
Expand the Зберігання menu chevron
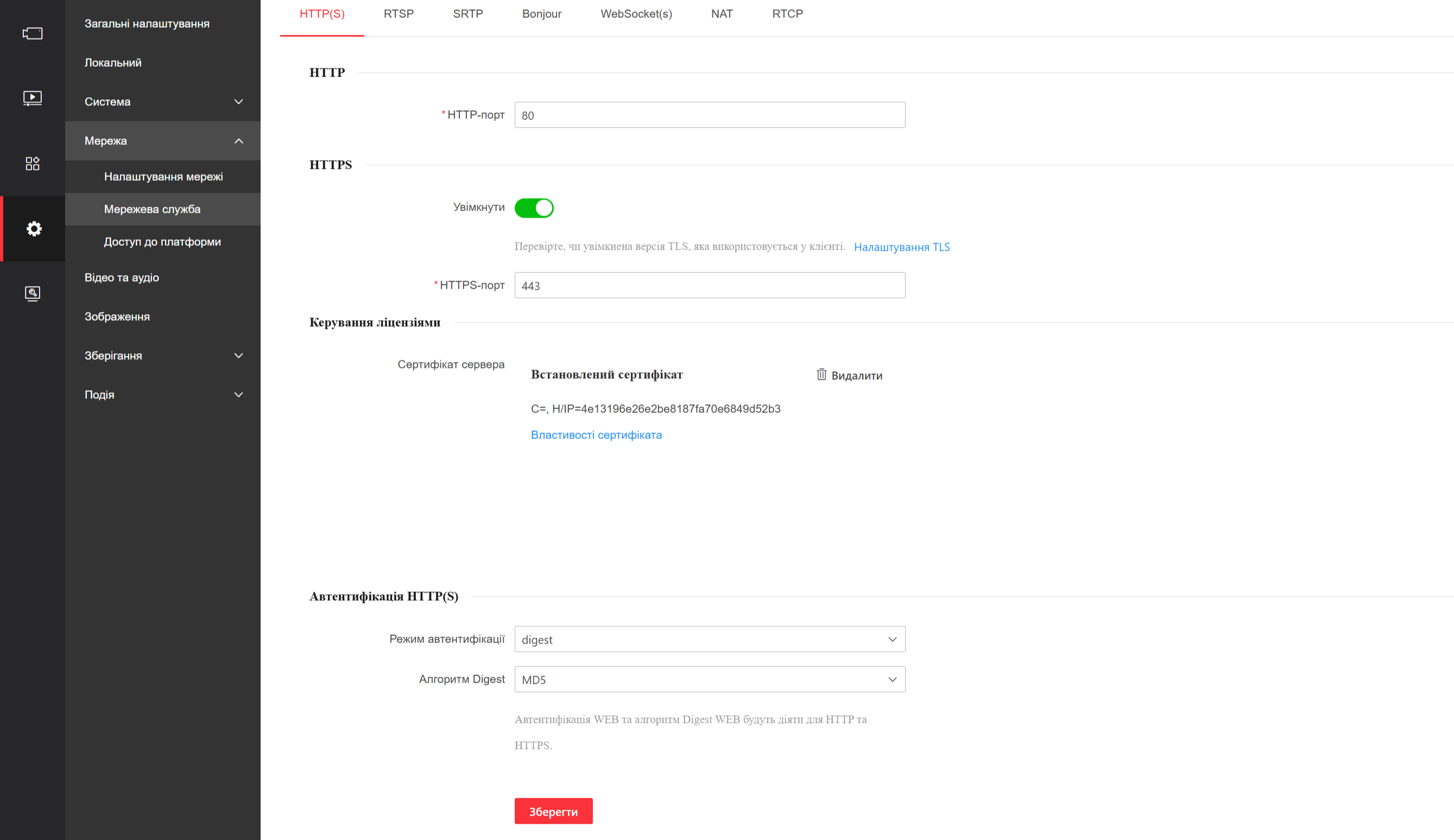(238, 356)
